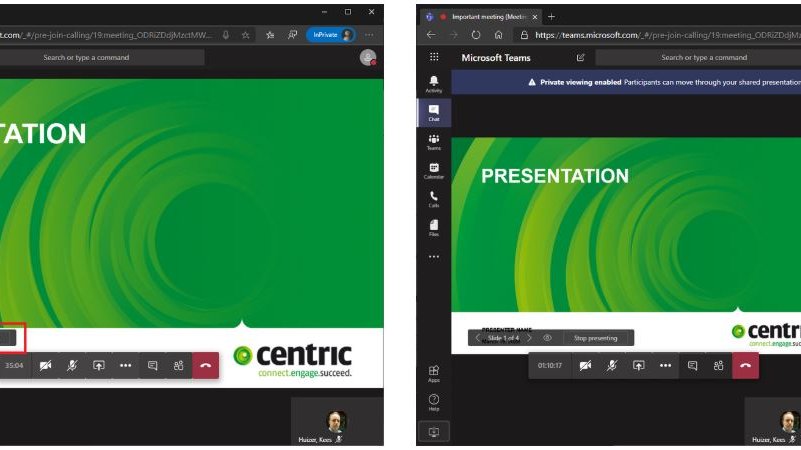This screenshot has width=801, height=450.
Task: Select Huizer, Kees thumbnail in left window
Action: pyautogui.click(x=337, y=421)
